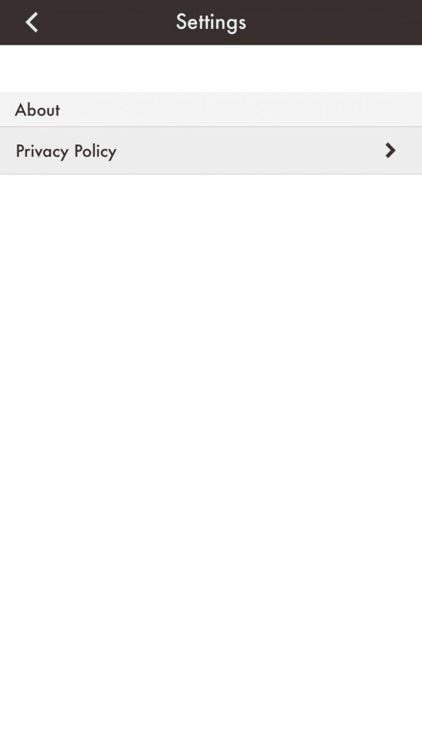The image size is (422, 750).
Task: Click the Privacy Policy text label
Action: pyautogui.click(x=66, y=152)
